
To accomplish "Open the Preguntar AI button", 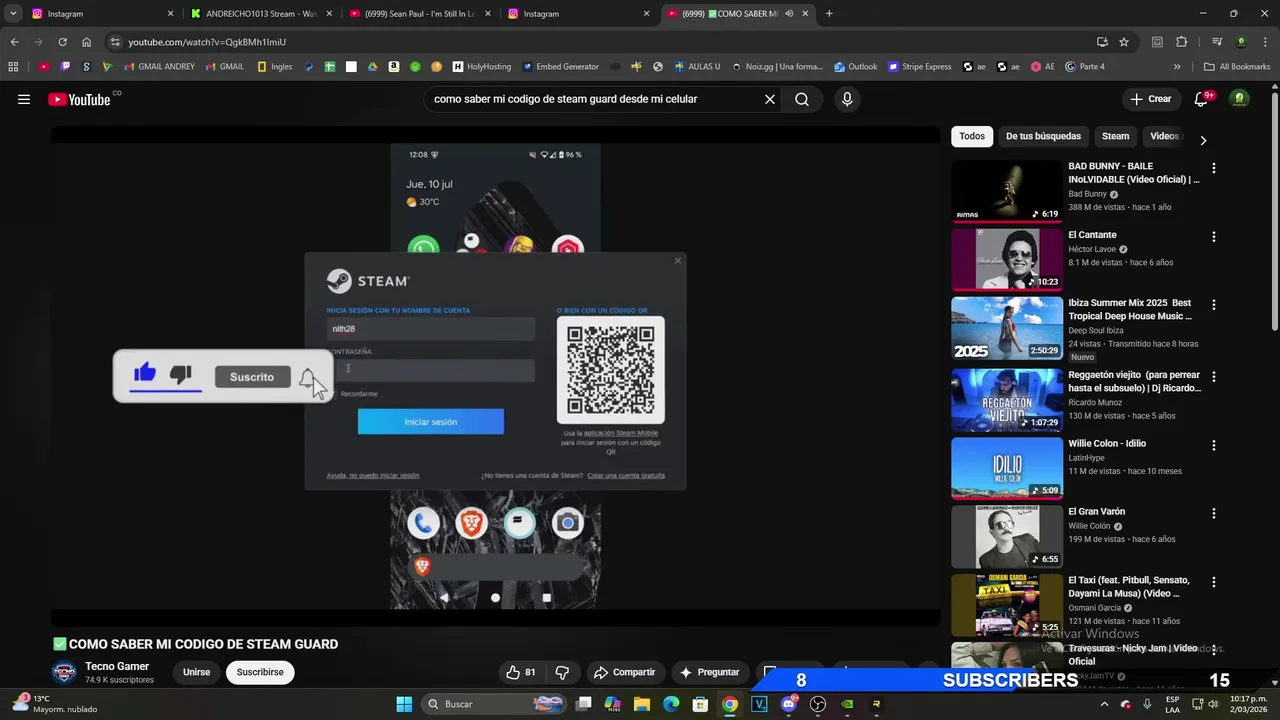I will 709,672.
